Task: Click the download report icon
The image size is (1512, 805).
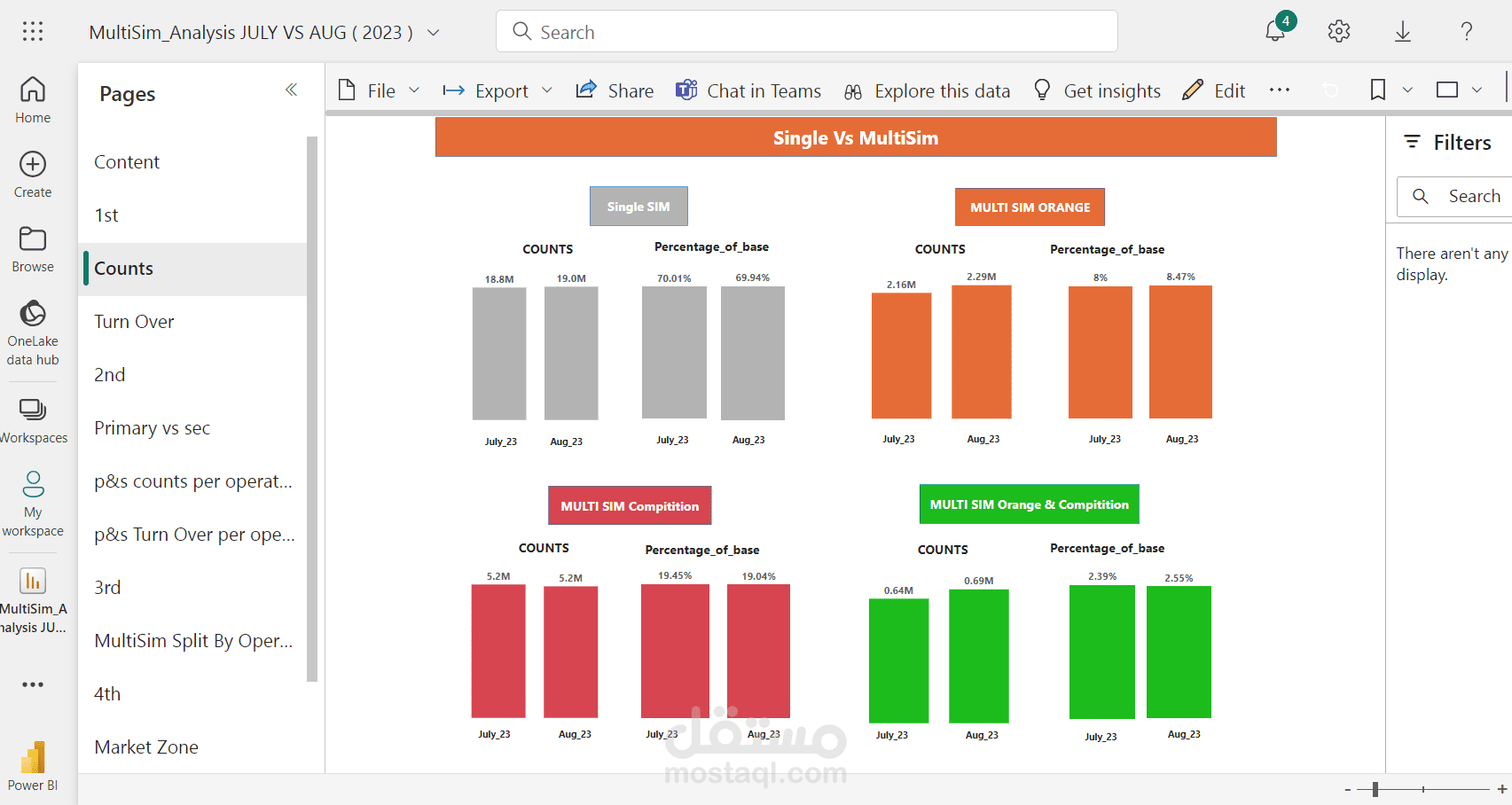Action: tap(1402, 30)
